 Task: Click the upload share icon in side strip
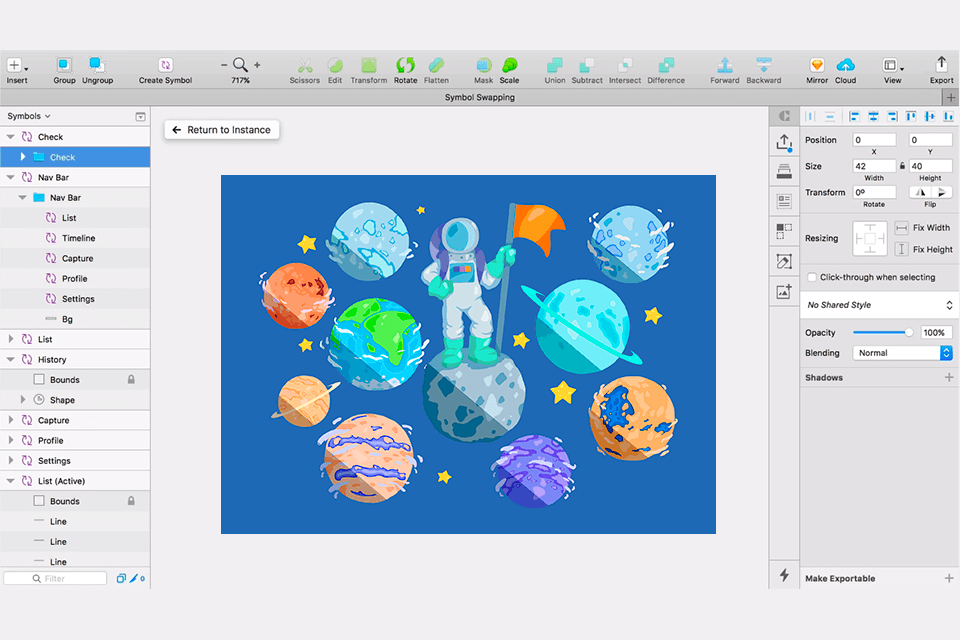coord(784,143)
